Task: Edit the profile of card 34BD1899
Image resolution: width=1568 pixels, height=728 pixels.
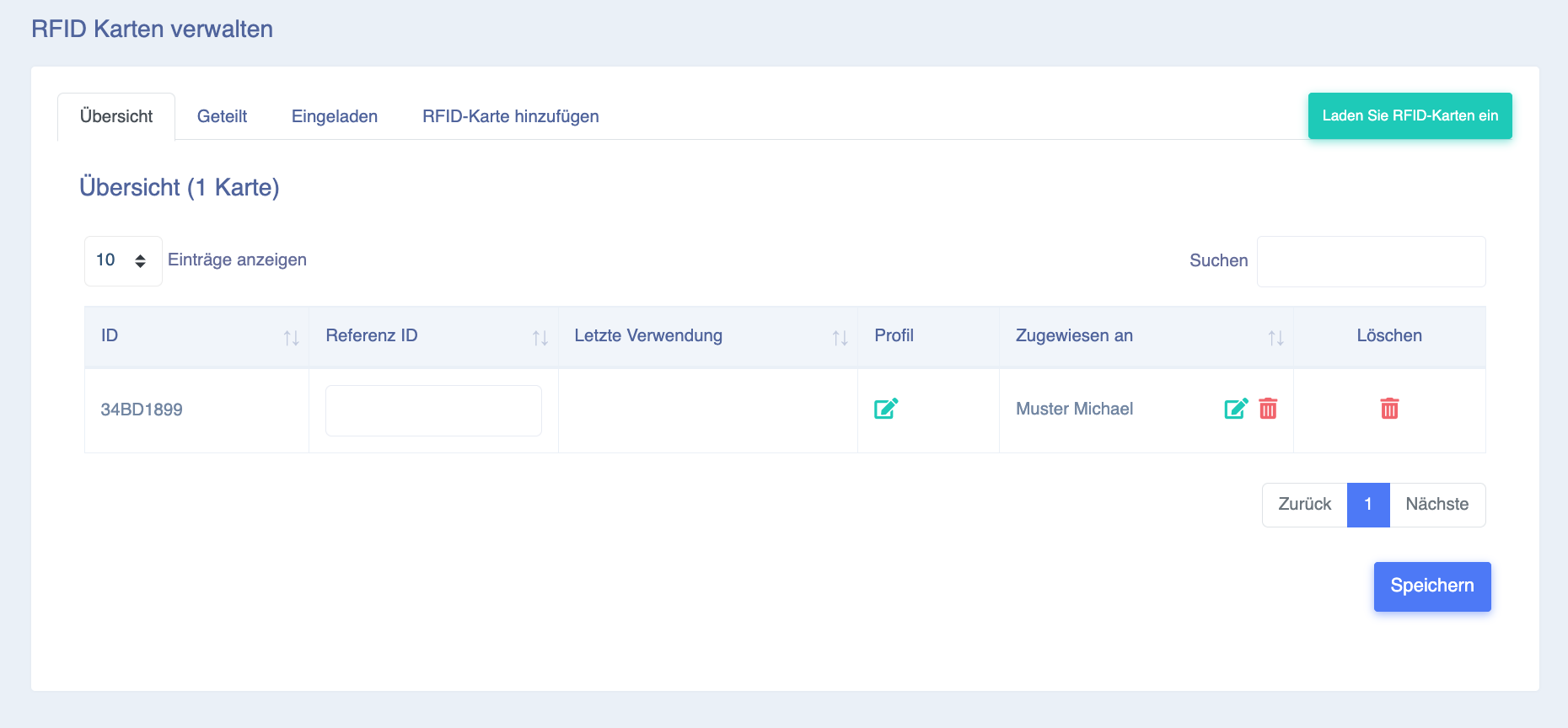Action: tap(886, 409)
